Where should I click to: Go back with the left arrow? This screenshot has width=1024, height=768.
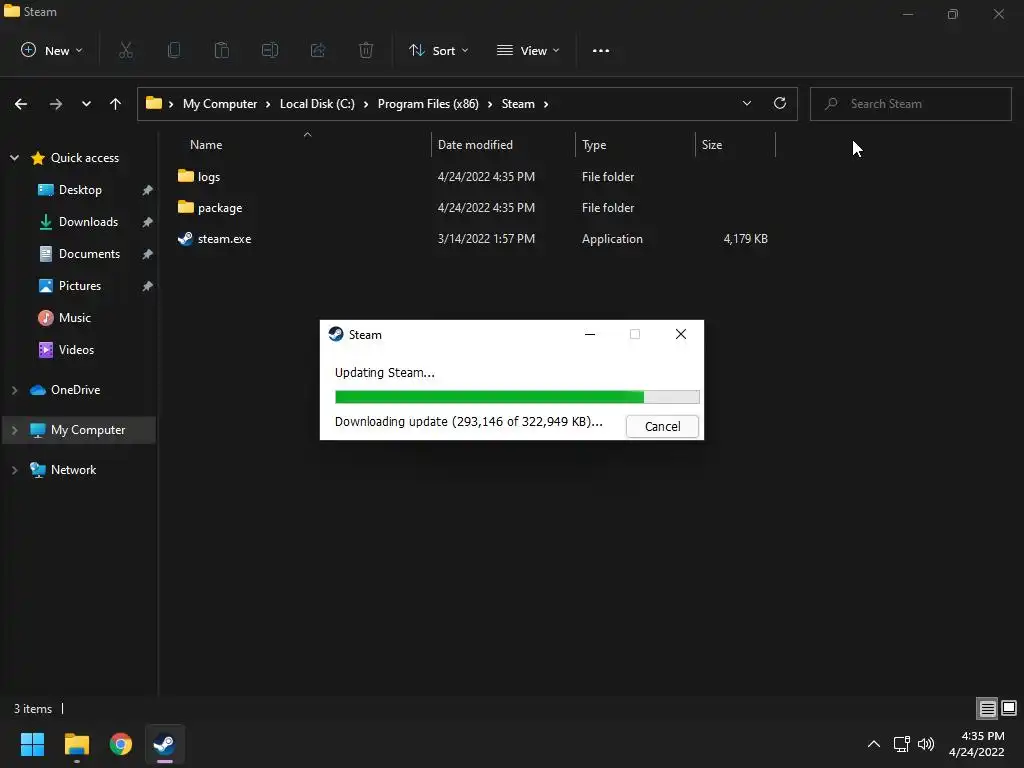click(21, 104)
